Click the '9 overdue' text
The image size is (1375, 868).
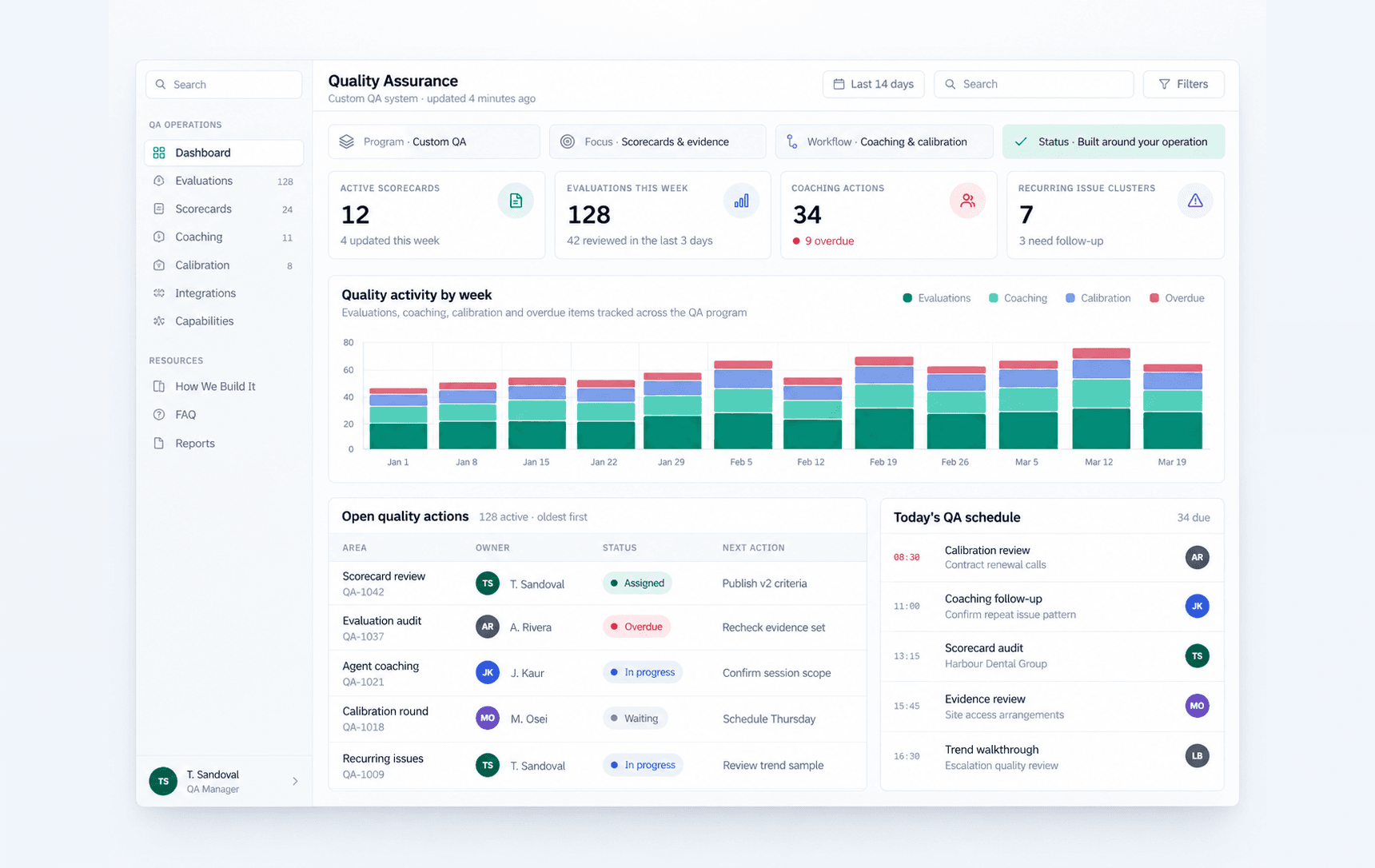(829, 241)
